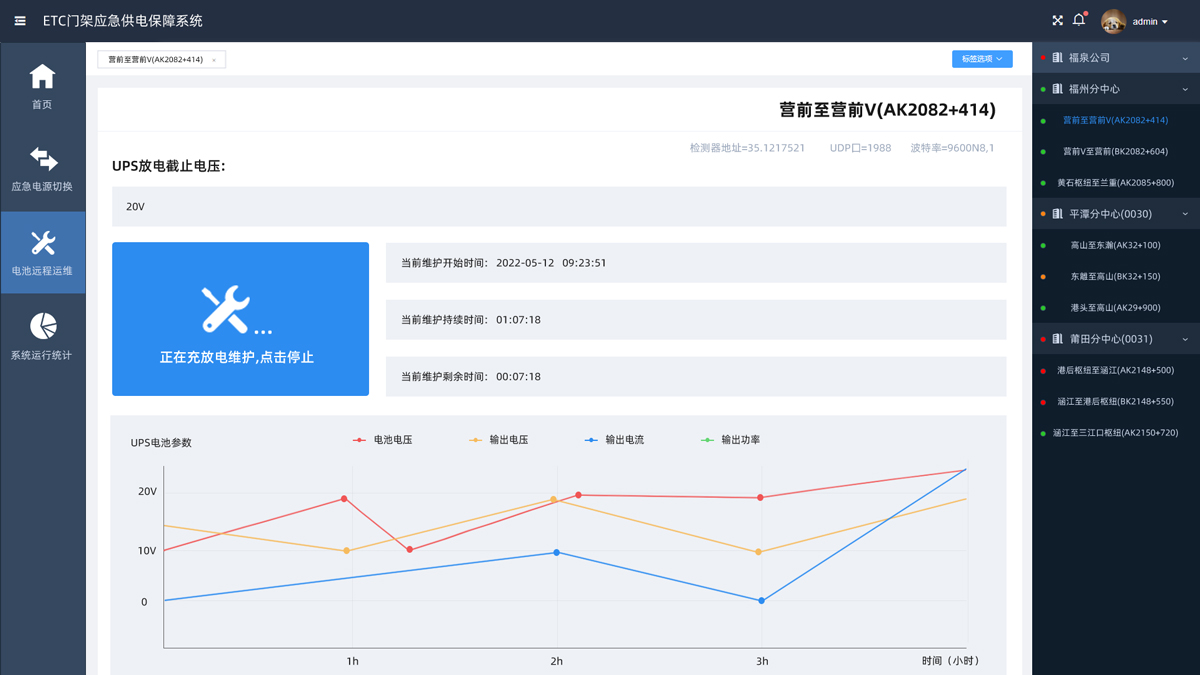Open the notification bell

tap(1079, 21)
